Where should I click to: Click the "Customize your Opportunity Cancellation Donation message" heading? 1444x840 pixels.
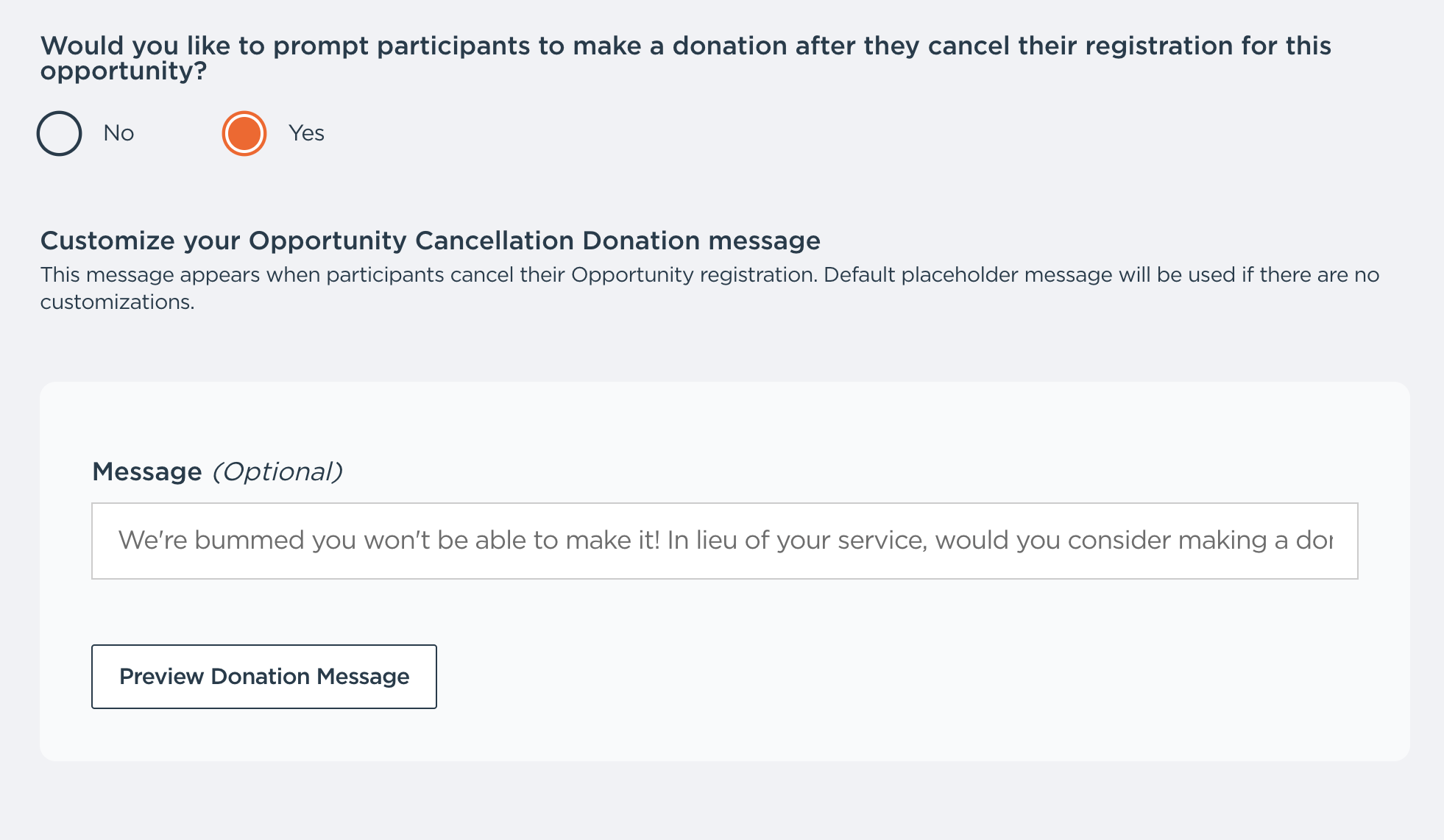430,241
